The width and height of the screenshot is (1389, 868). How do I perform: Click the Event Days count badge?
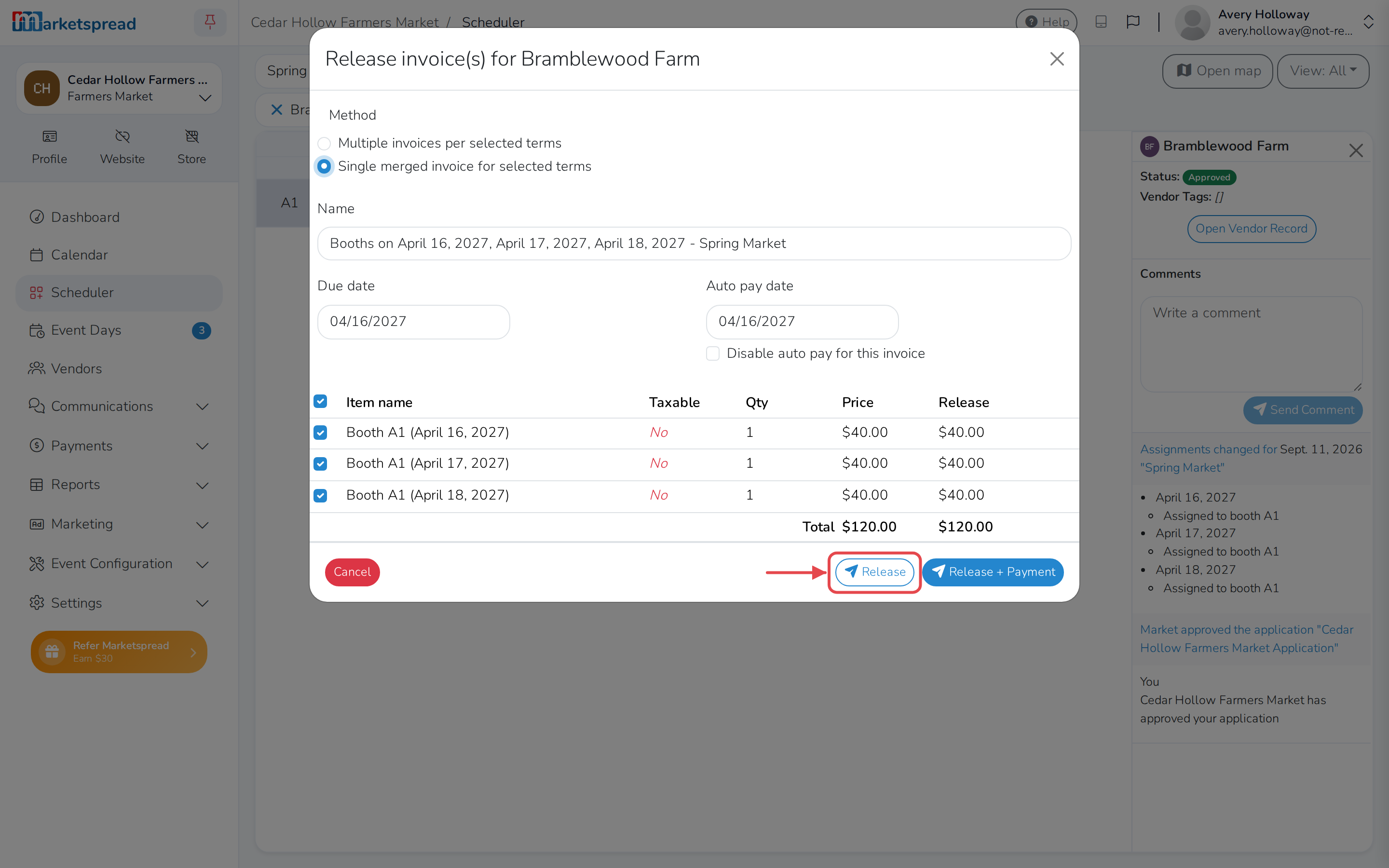pyautogui.click(x=201, y=331)
